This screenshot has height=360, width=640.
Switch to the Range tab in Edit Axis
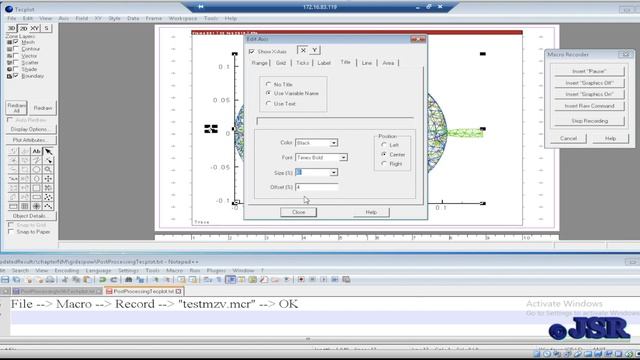point(260,63)
